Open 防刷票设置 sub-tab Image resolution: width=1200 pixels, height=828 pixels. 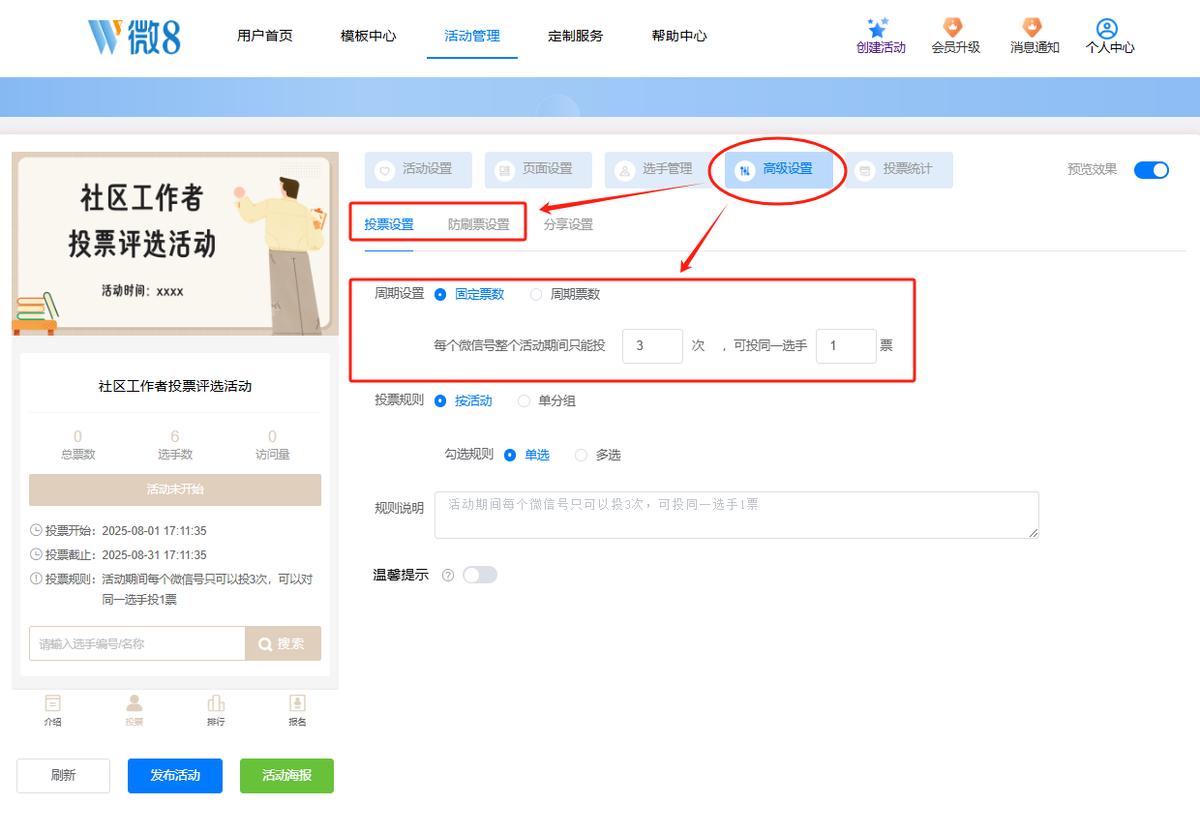pyautogui.click(x=479, y=225)
